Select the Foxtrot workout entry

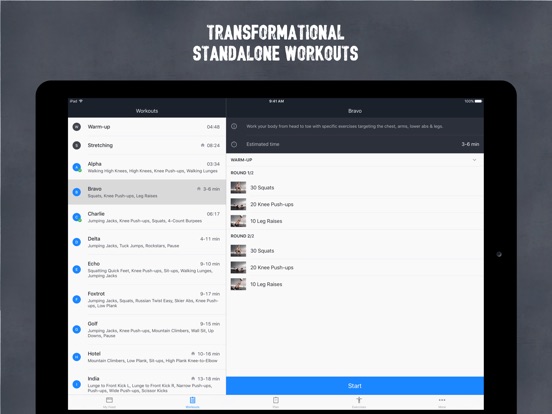[147, 300]
